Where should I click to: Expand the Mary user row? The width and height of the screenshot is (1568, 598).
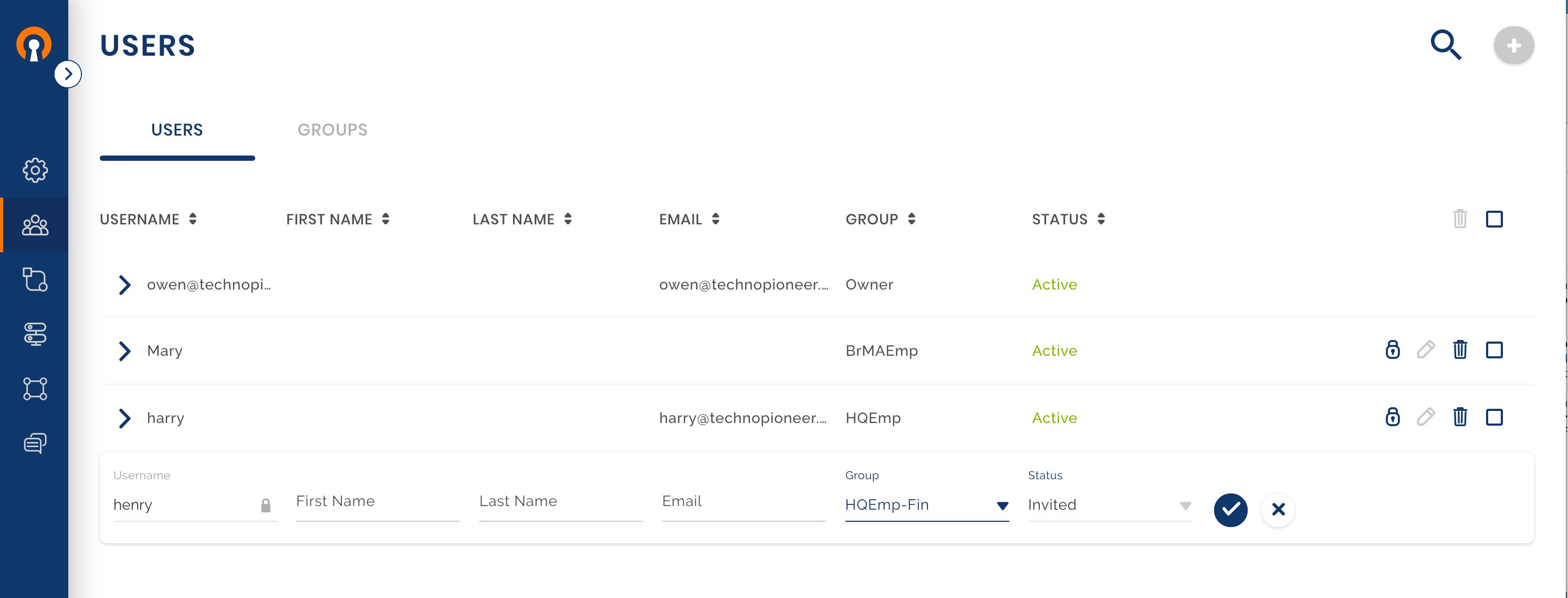pos(125,350)
